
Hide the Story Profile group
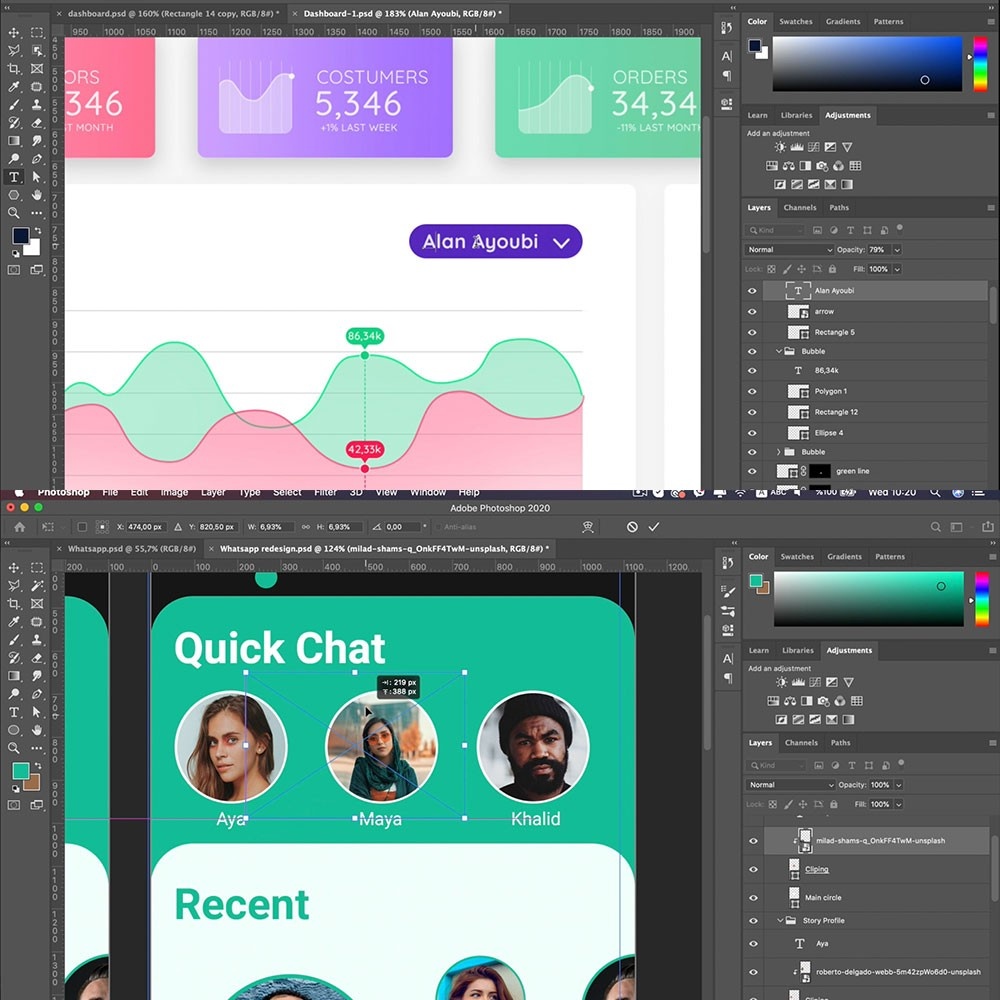(x=753, y=921)
